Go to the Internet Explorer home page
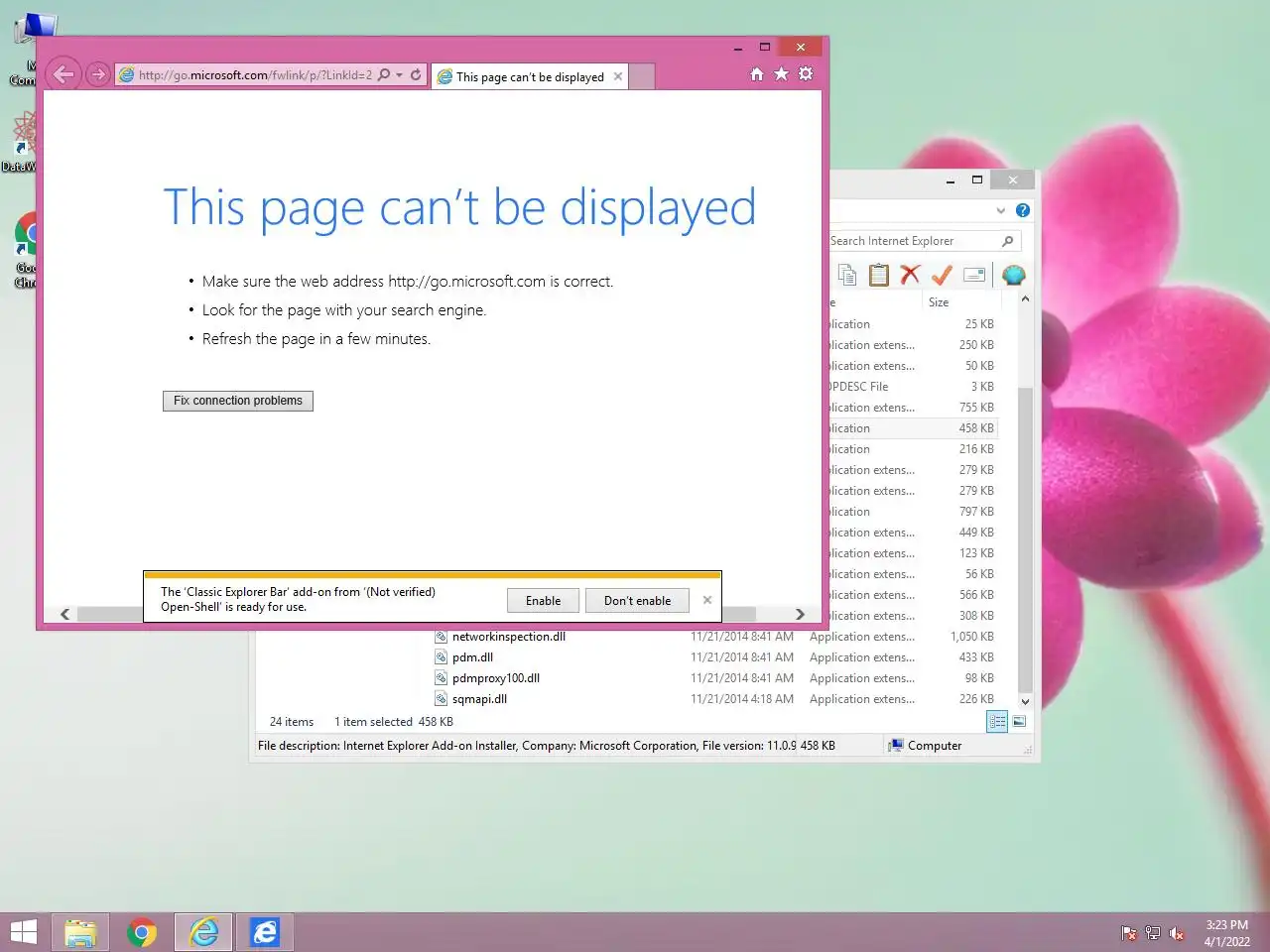Screen dimensions: 1270x952 pyautogui.click(x=756, y=74)
